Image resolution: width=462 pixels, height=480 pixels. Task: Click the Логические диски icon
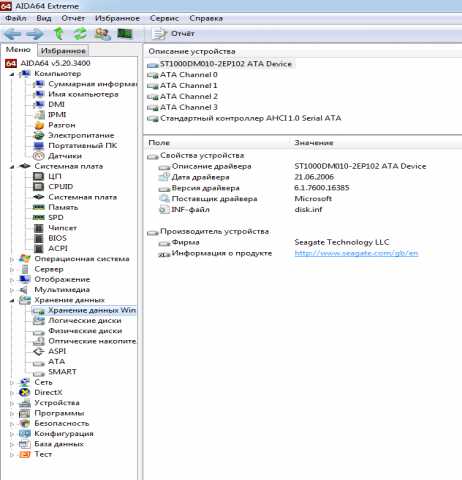[x=39, y=321]
